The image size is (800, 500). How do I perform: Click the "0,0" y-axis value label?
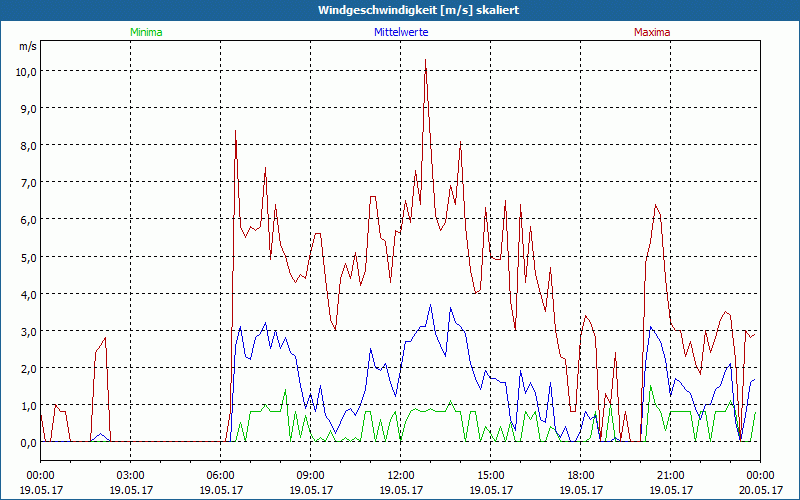pyautogui.click(x=27, y=442)
